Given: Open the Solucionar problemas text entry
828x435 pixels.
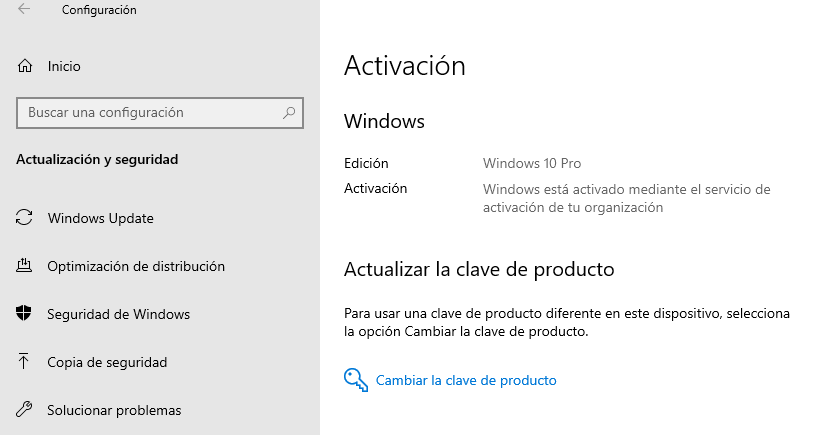Looking at the screenshot, I should click(x=114, y=410).
